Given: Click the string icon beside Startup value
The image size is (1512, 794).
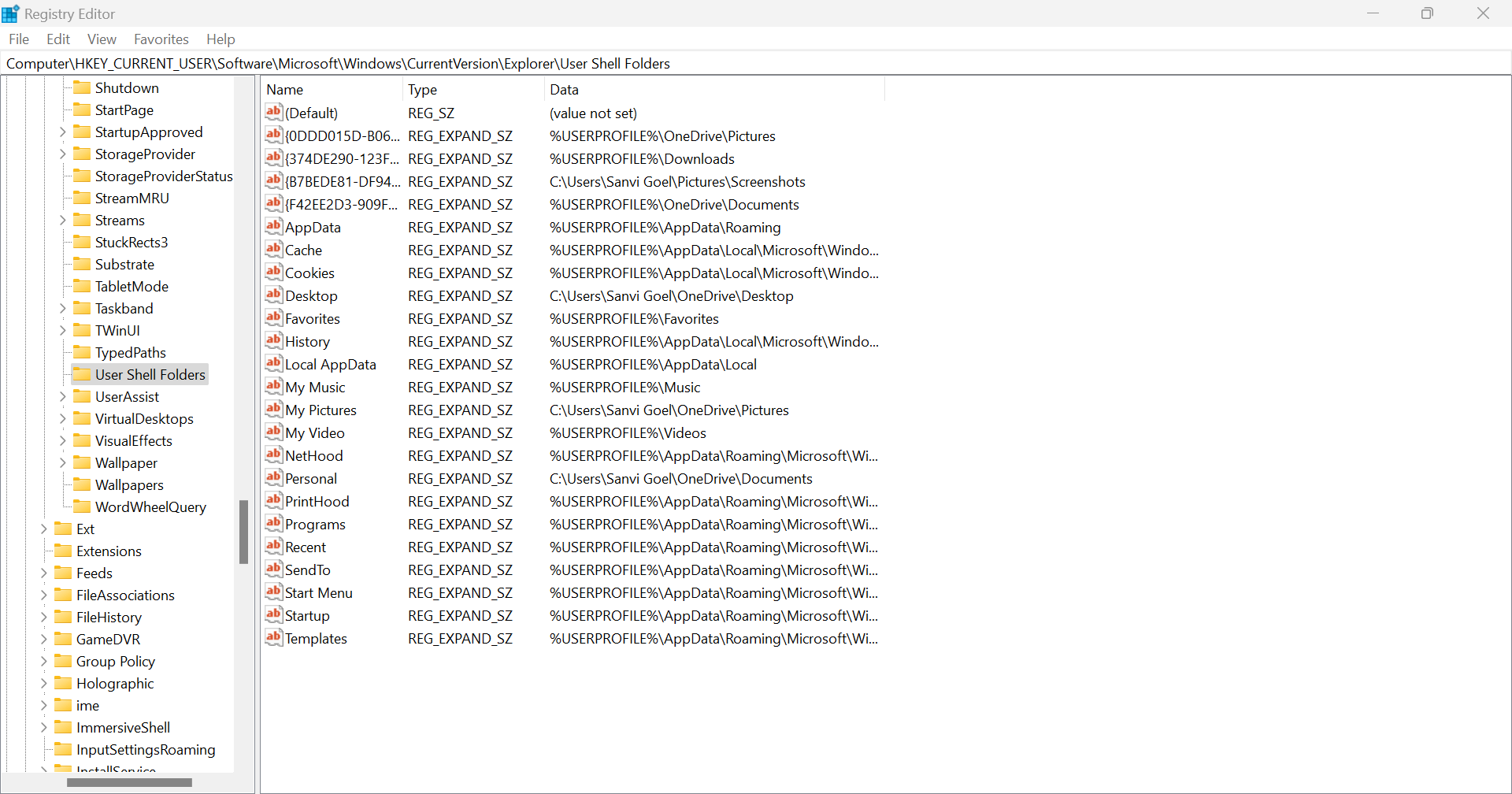Looking at the screenshot, I should pyautogui.click(x=273, y=615).
